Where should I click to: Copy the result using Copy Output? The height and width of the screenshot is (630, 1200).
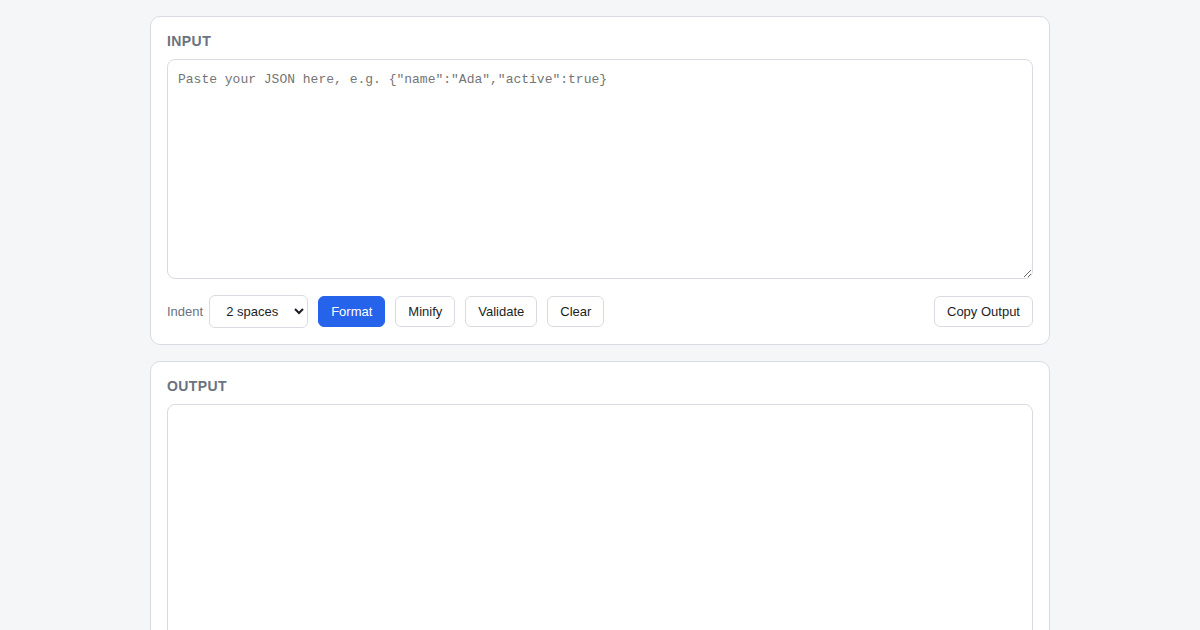click(x=983, y=311)
